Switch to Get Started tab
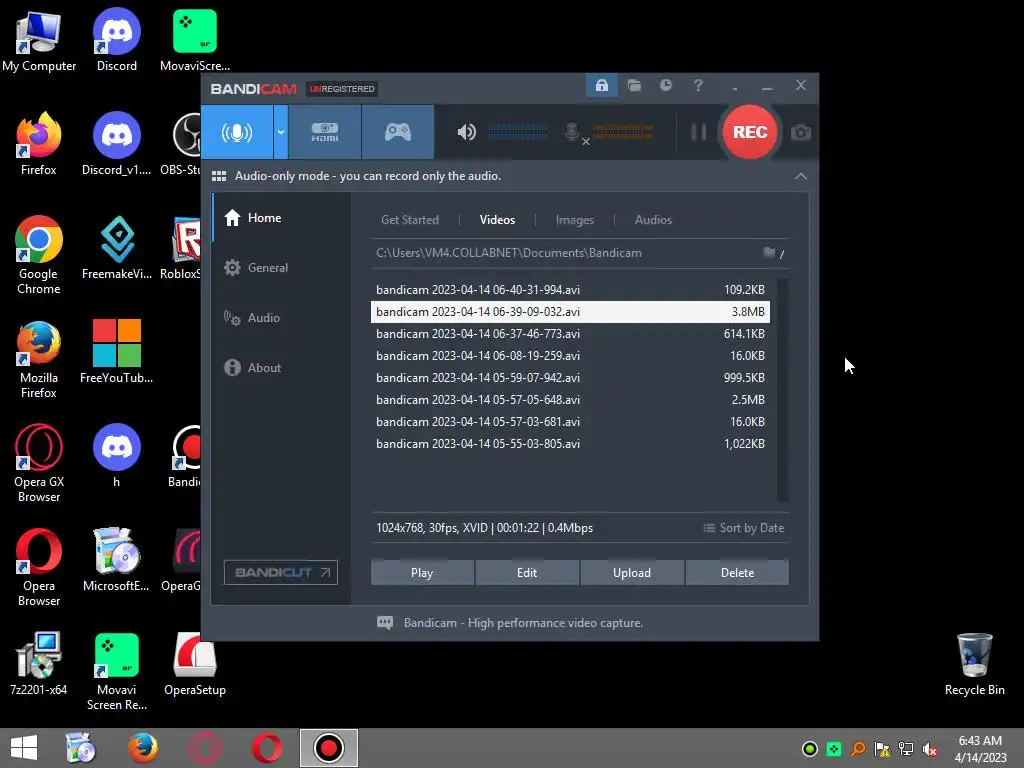Viewport: 1024px width, 768px height. coord(410,220)
